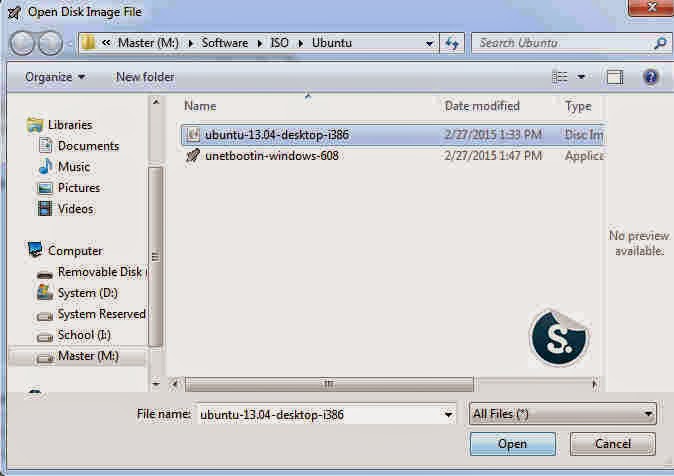Click New folder in the toolbar

click(145, 77)
